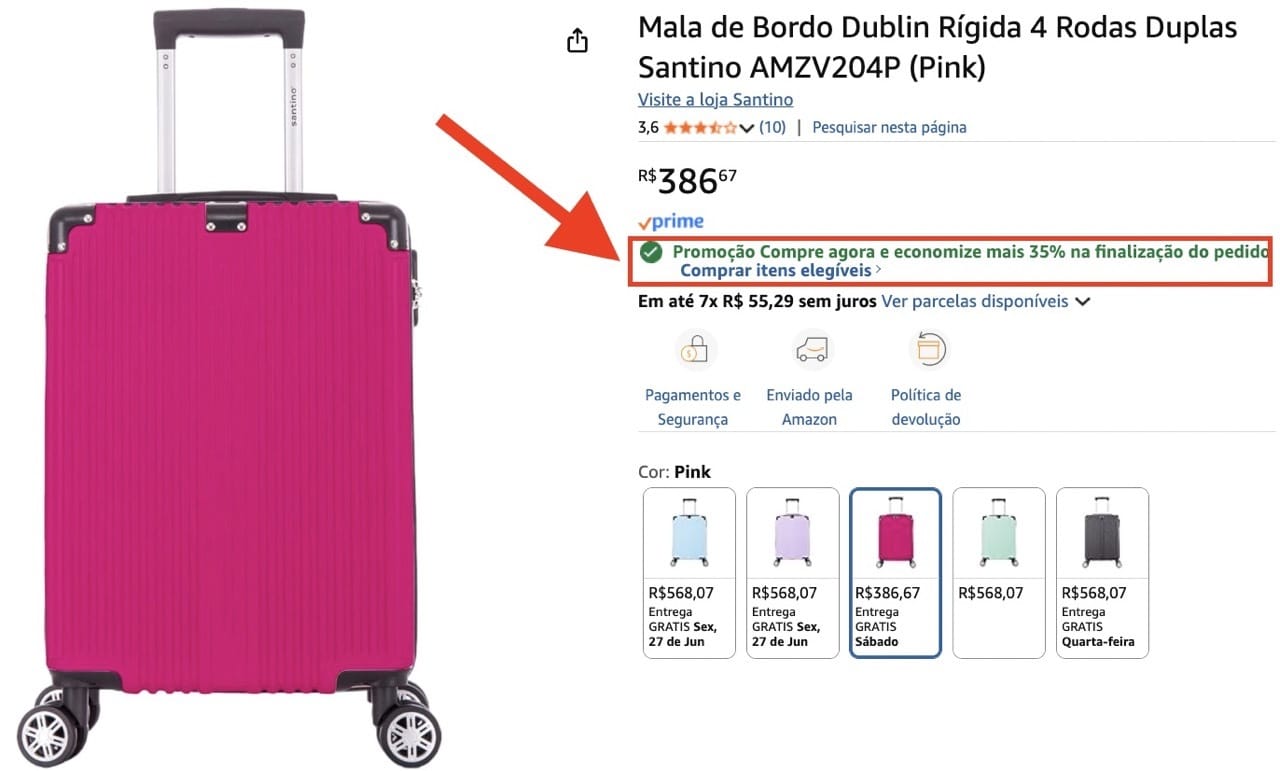
Task: Click the pink suitcase main product image
Action: pos(230,387)
